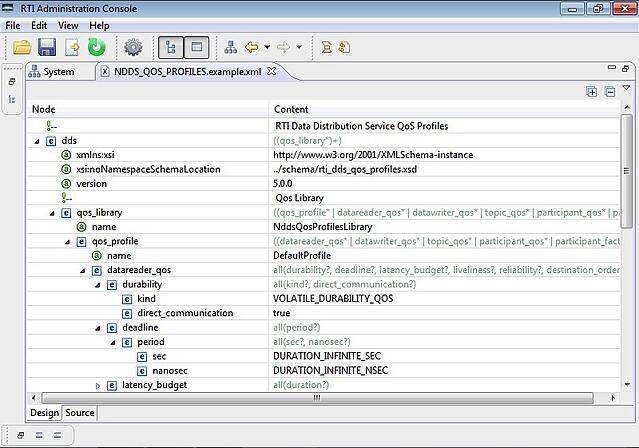Open file with the yellow folder icon

coord(22,47)
